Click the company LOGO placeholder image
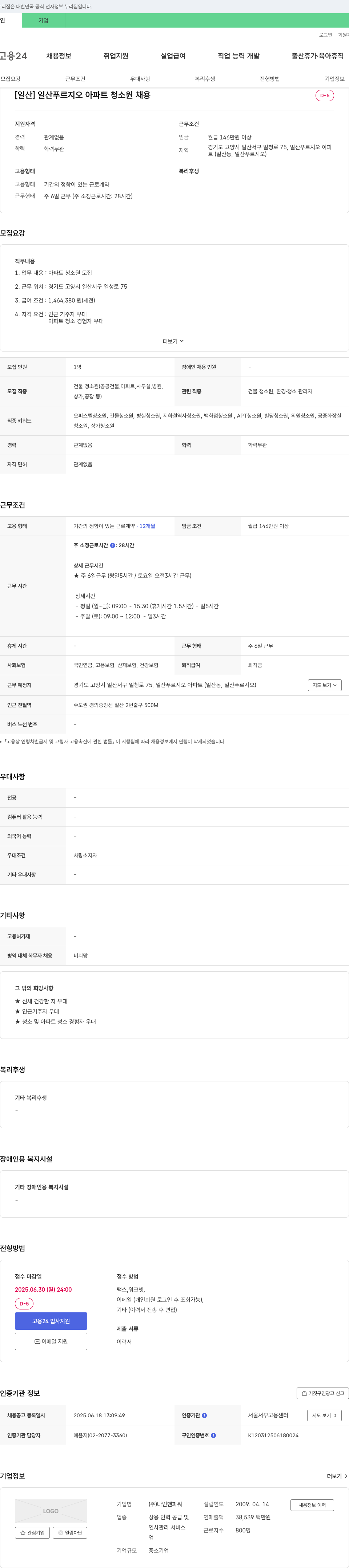The image size is (349, 1568). point(51,1511)
